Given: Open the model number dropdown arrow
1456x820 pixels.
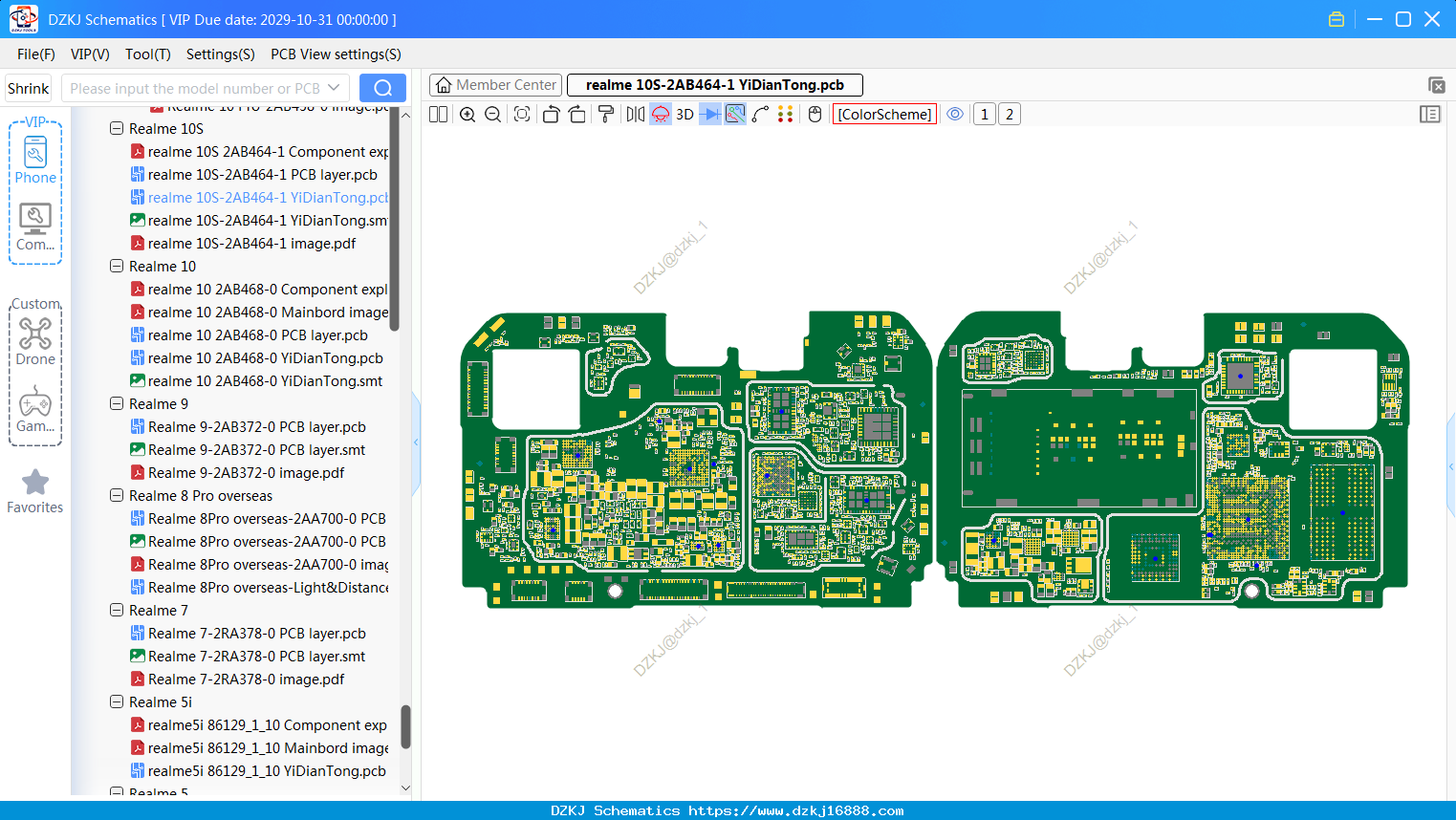Looking at the screenshot, I should click(334, 88).
